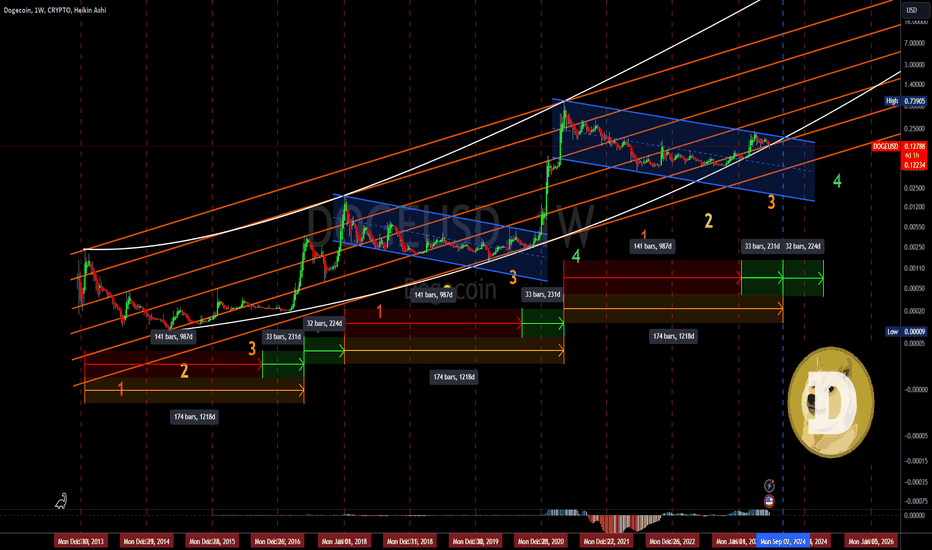Select the Mon Dec 30, 2019 date label

[475, 541]
